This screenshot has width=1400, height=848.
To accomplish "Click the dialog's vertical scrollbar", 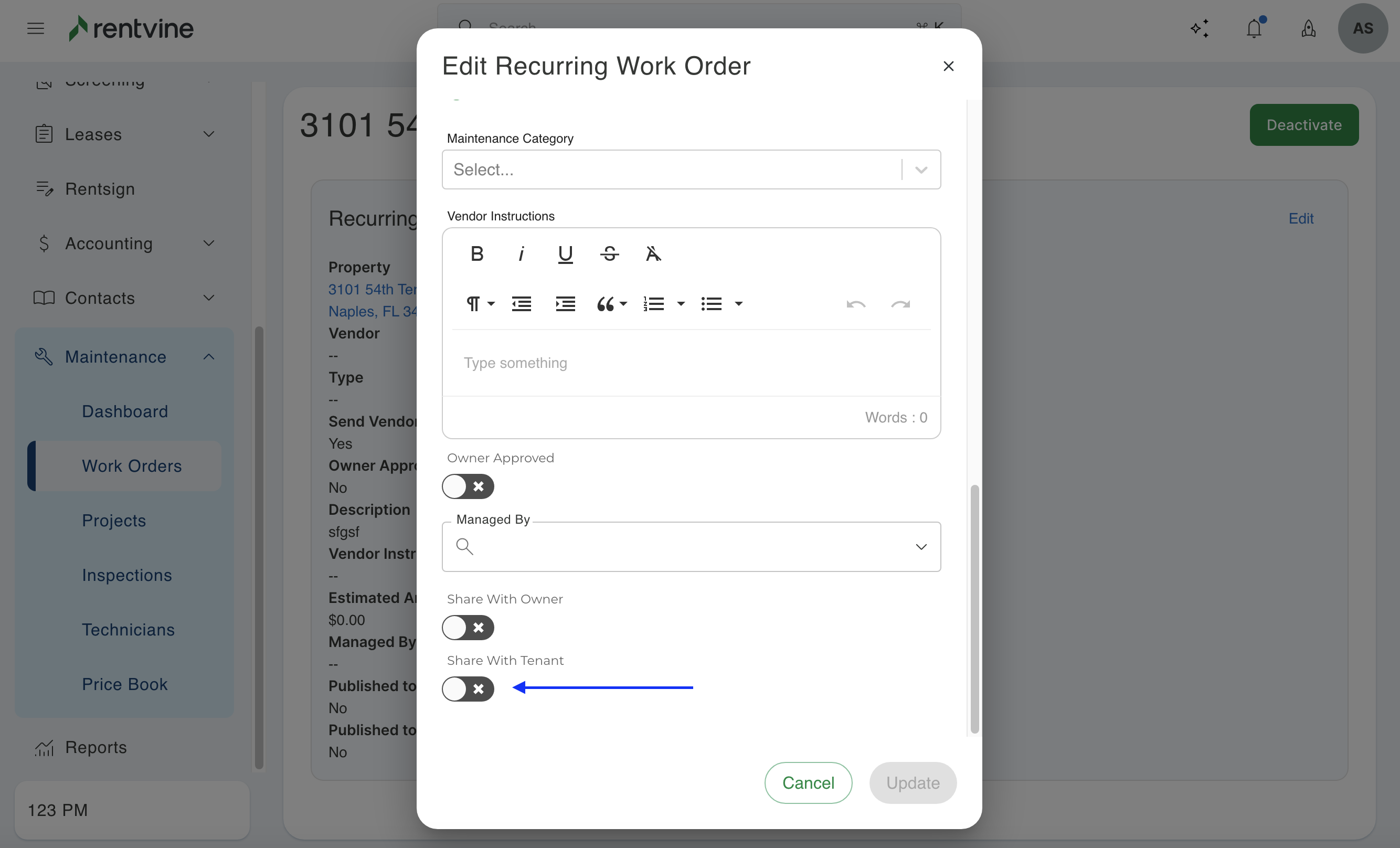I will pyautogui.click(x=974, y=608).
